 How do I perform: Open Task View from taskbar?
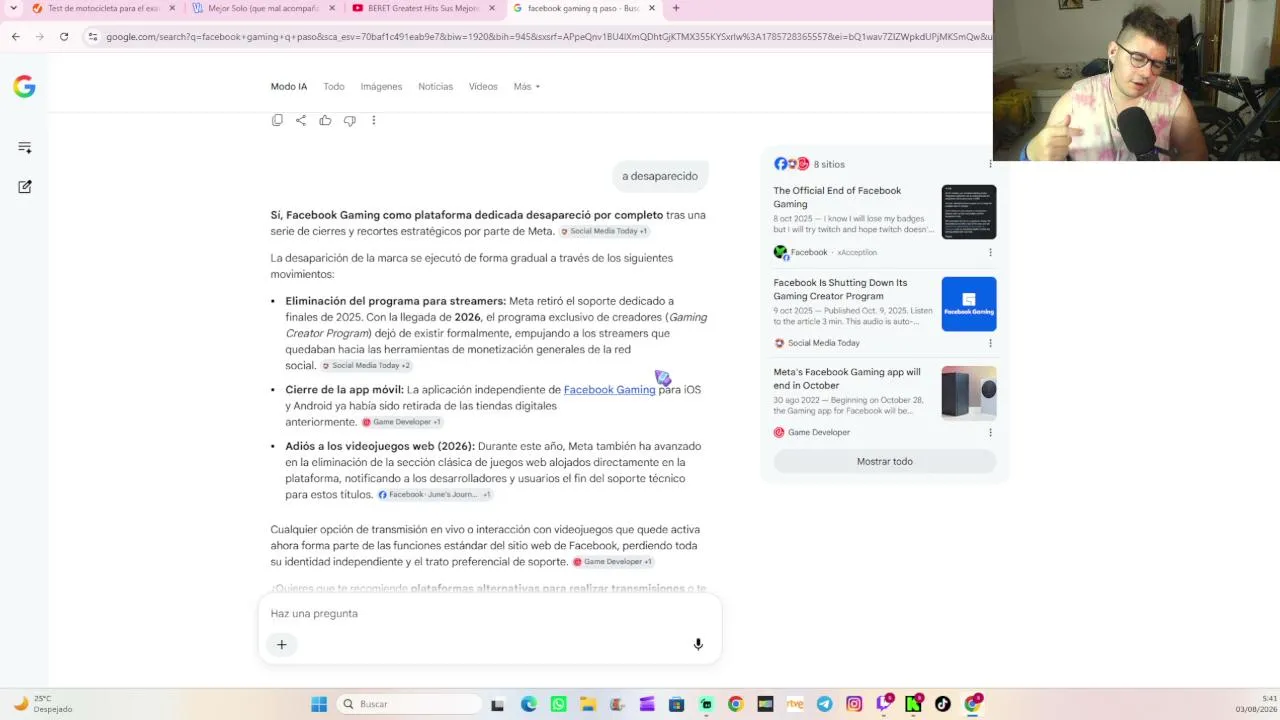point(497,704)
